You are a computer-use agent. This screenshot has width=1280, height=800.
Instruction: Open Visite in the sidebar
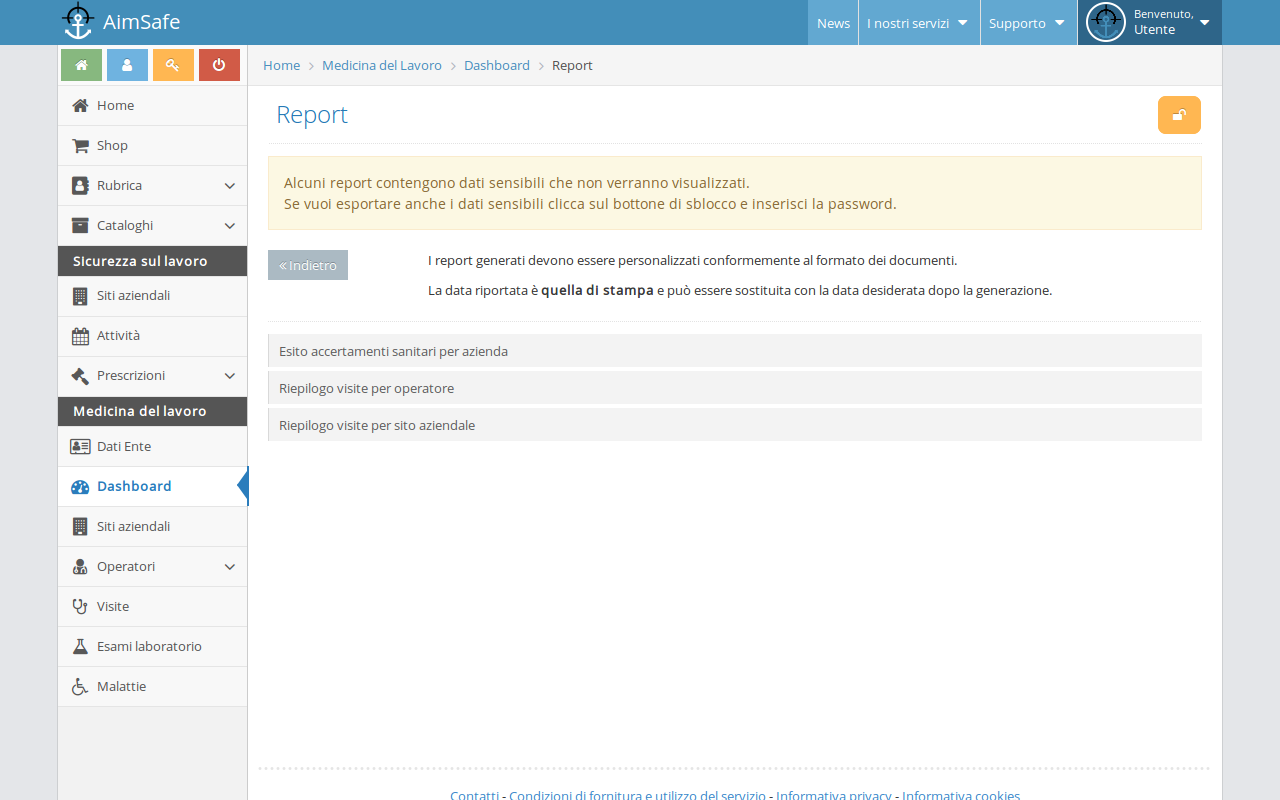coord(152,606)
